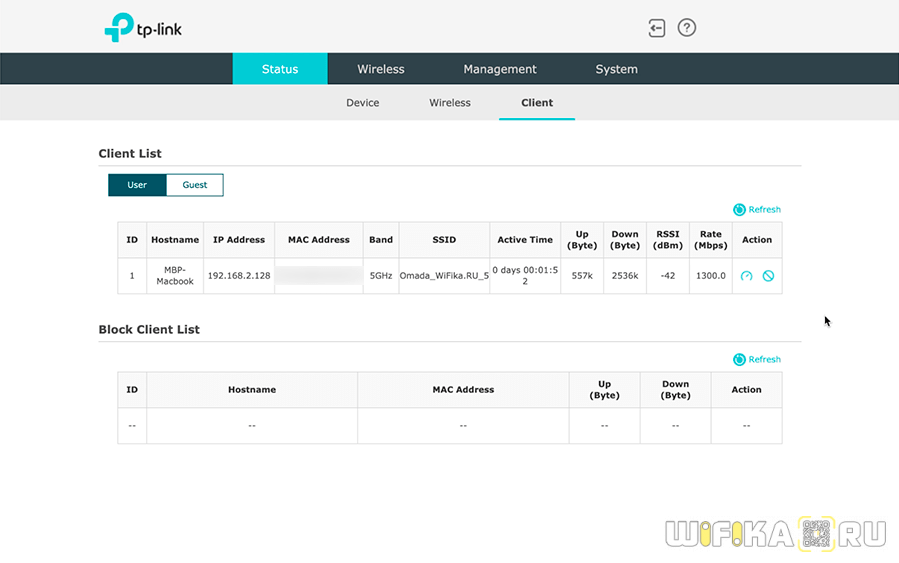Open the Wireless sub-tab under Status
Image resolution: width=899 pixels, height=563 pixels.
tap(450, 103)
